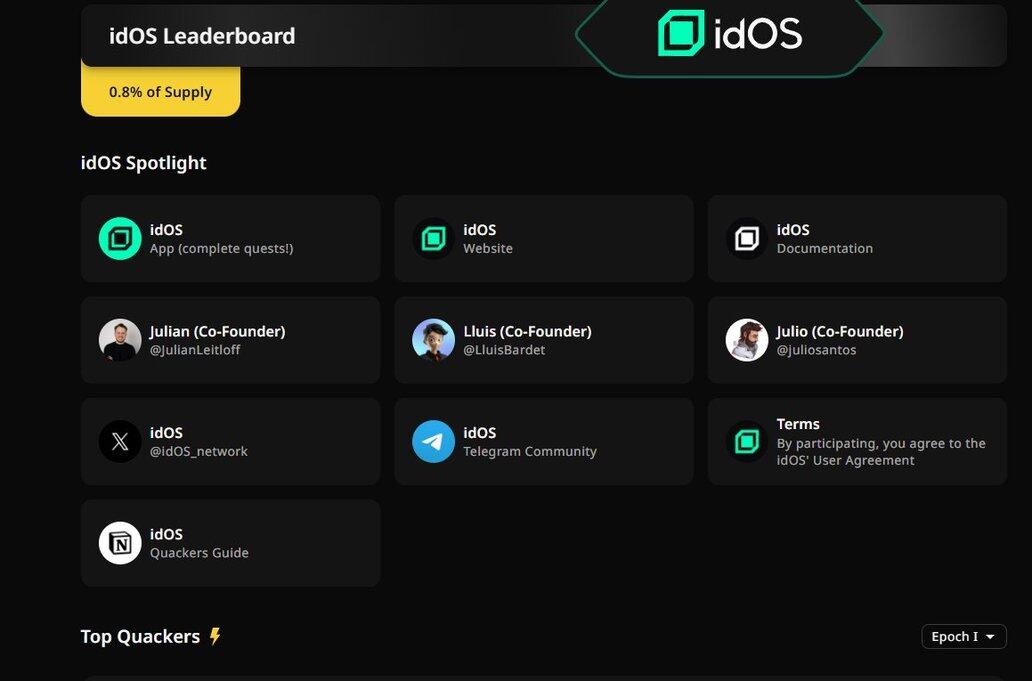This screenshot has width=1032, height=681.
Task: Click the Telegram paper-plane icon
Action: point(433,441)
